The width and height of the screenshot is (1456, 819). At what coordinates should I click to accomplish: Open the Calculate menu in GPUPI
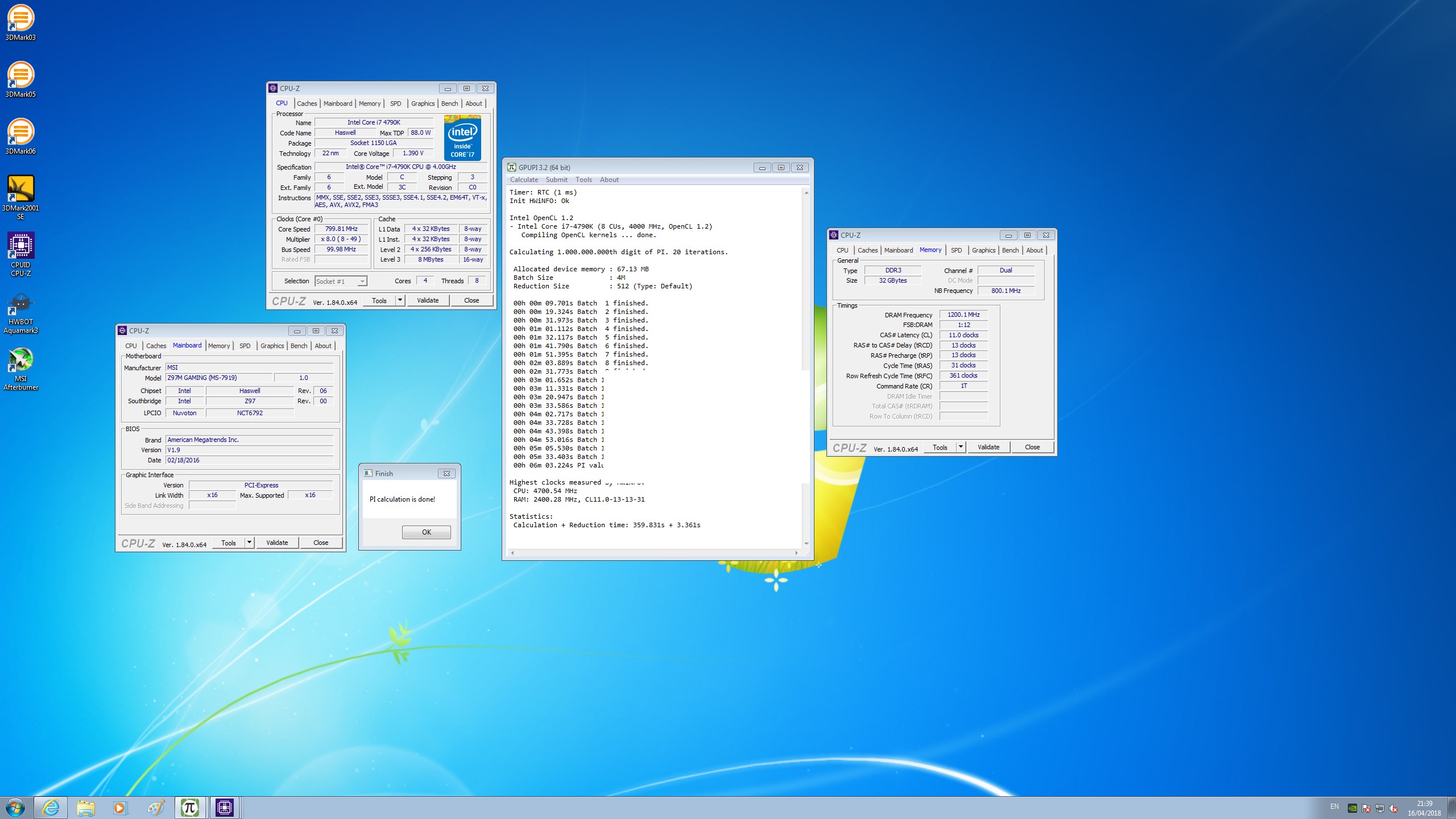coord(524,180)
